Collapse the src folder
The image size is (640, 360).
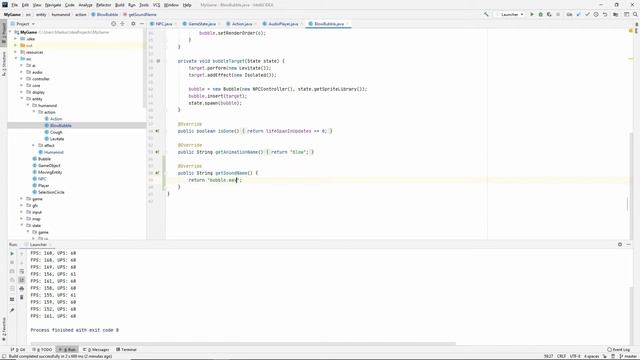pyautogui.click(x=16, y=59)
